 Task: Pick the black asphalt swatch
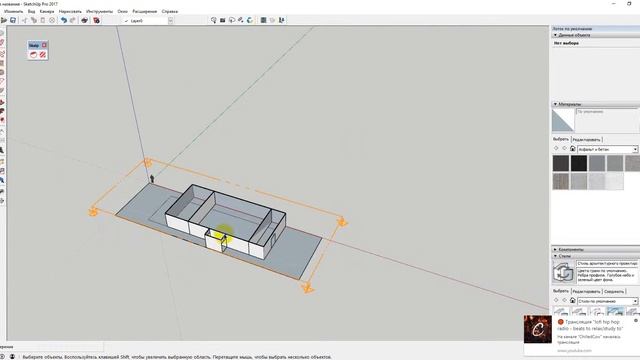(579, 163)
